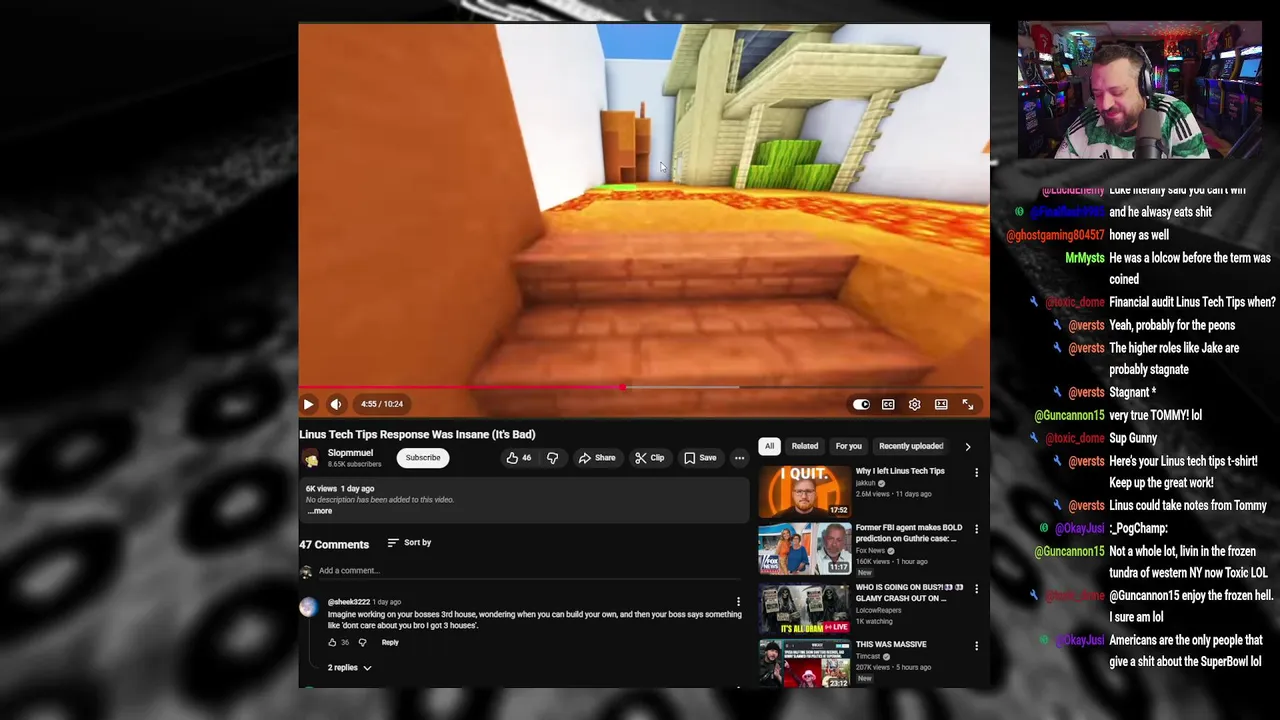
Task: Open the Why I left Linus Tech Tips thumbnail
Action: (x=804, y=491)
